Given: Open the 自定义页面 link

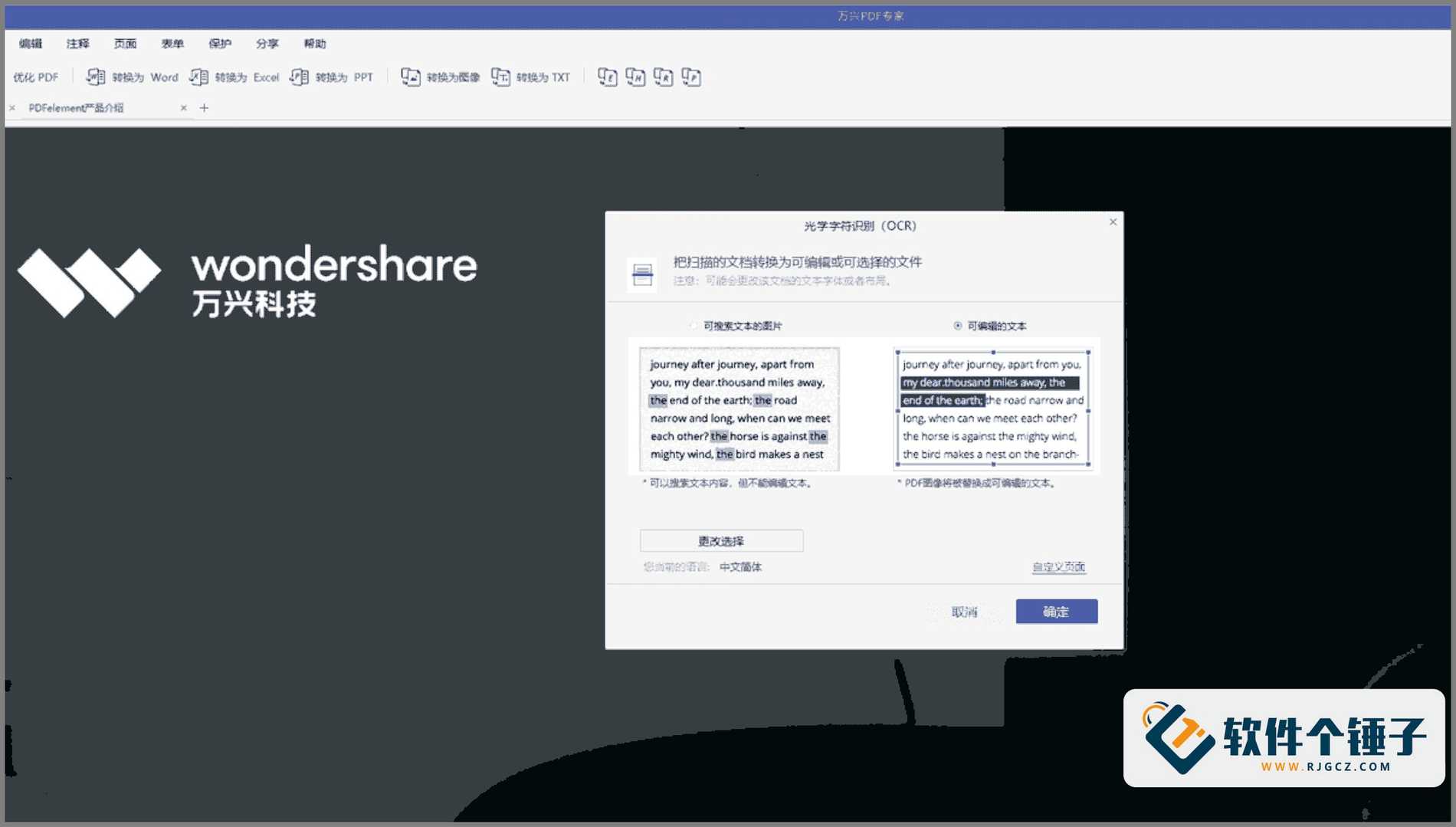Looking at the screenshot, I should [1058, 566].
